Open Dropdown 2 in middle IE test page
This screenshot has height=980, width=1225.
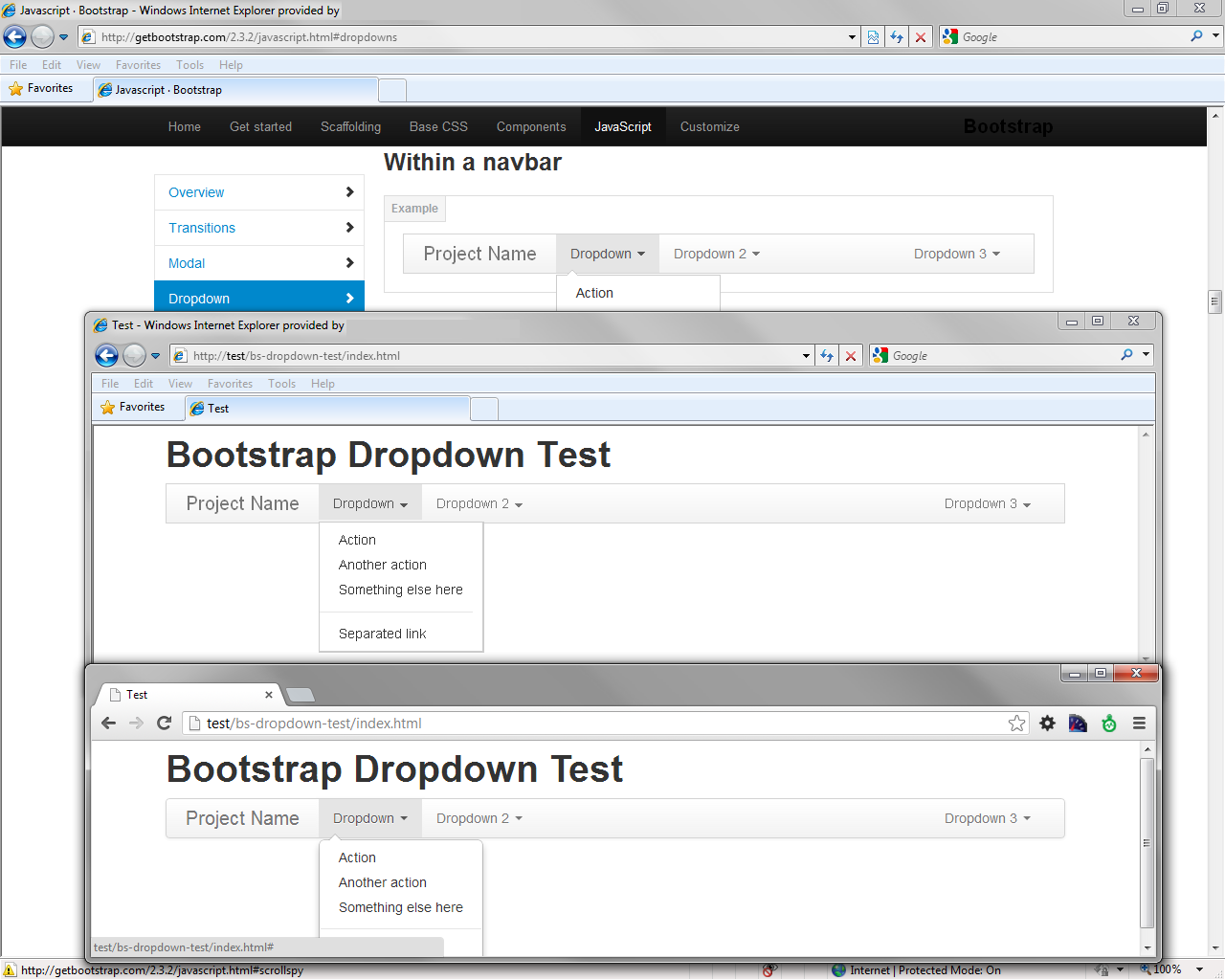point(479,503)
